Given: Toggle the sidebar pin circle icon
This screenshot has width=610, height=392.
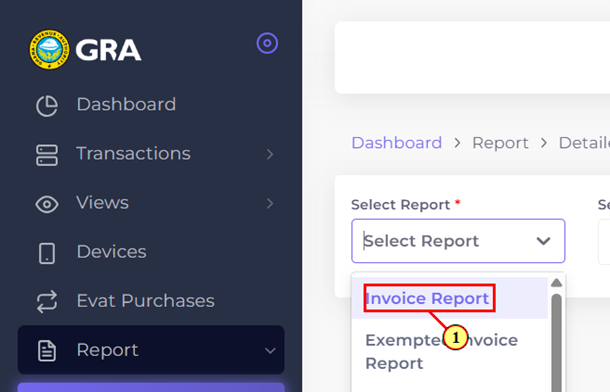Looking at the screenshot, I should pos(267,43).
